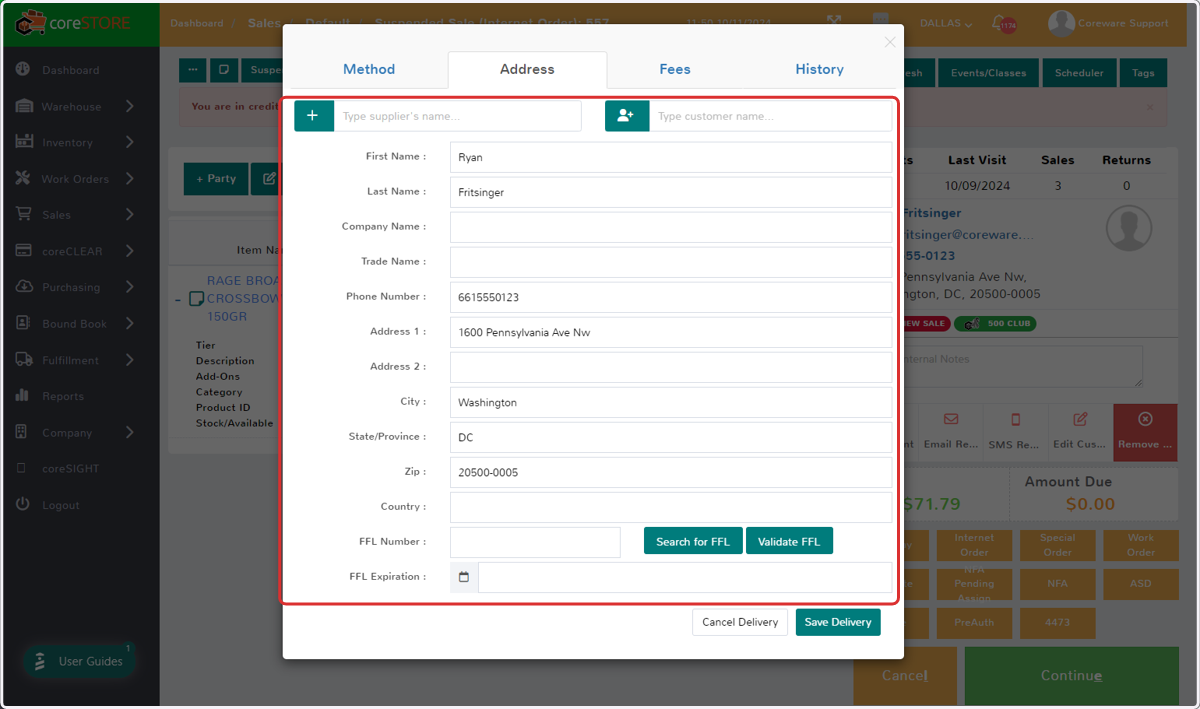Click Search for FFL button

pyautogui.click(x=693, y=541)
